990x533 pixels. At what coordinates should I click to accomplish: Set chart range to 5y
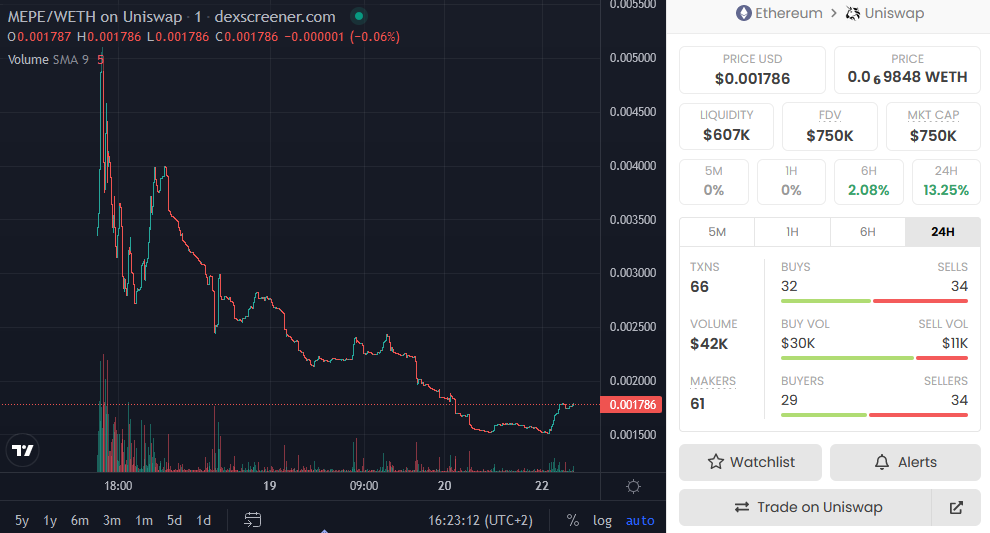click(x=21, y=520)
